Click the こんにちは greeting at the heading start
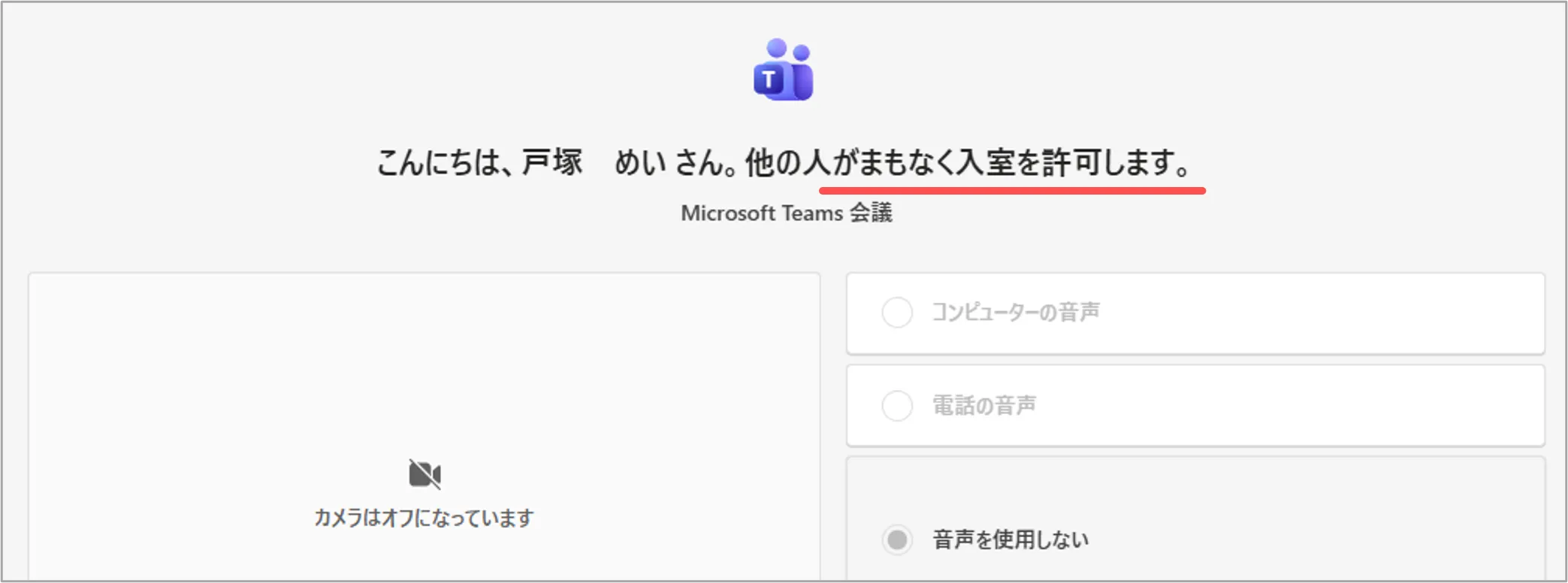This screenshot has width=1568, height=583. pos(437,163)
